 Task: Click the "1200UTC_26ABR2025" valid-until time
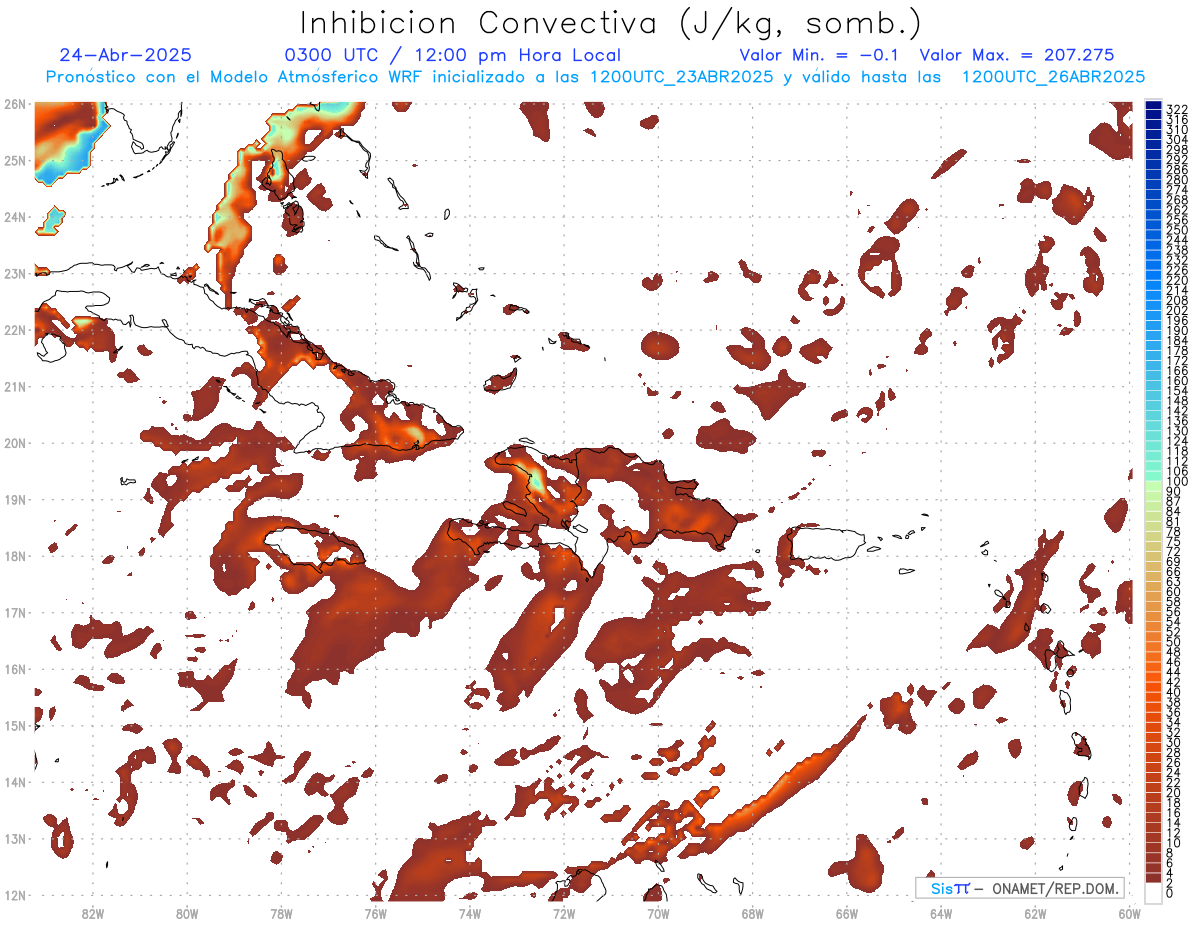click(x=1053, y=77)
